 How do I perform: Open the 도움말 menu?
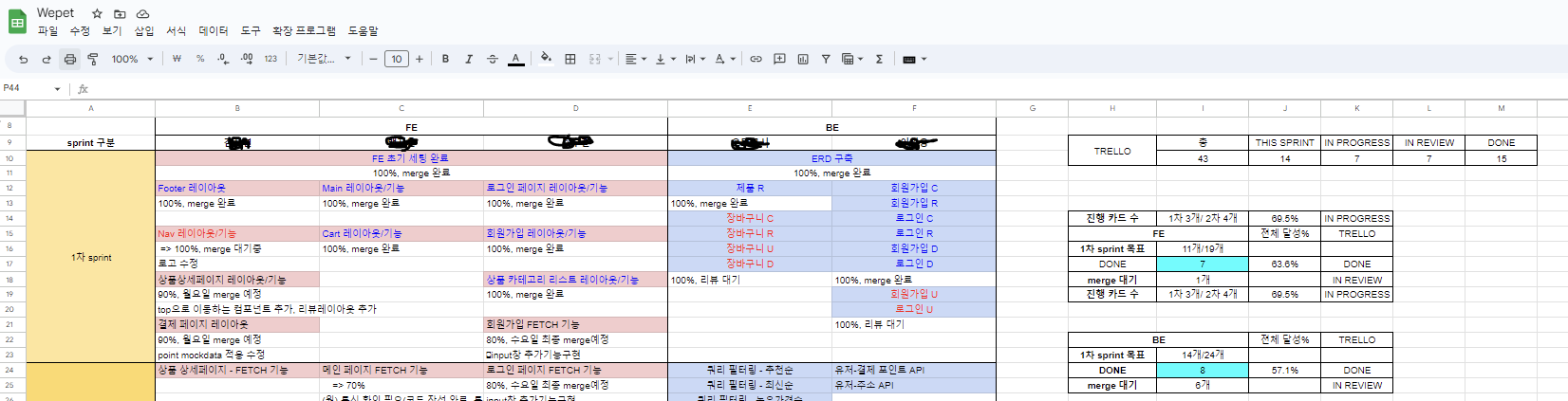[x=363, y=31]
